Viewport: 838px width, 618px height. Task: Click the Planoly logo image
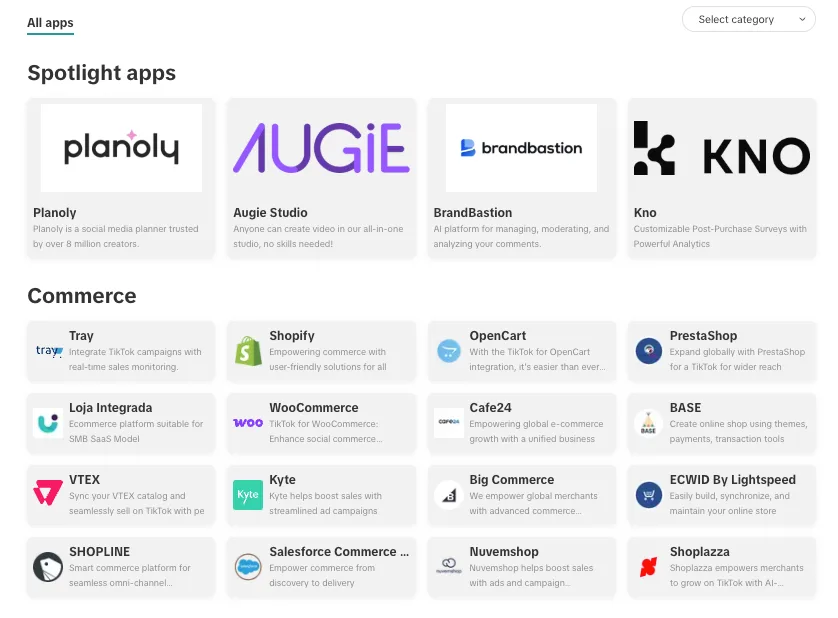121,148
